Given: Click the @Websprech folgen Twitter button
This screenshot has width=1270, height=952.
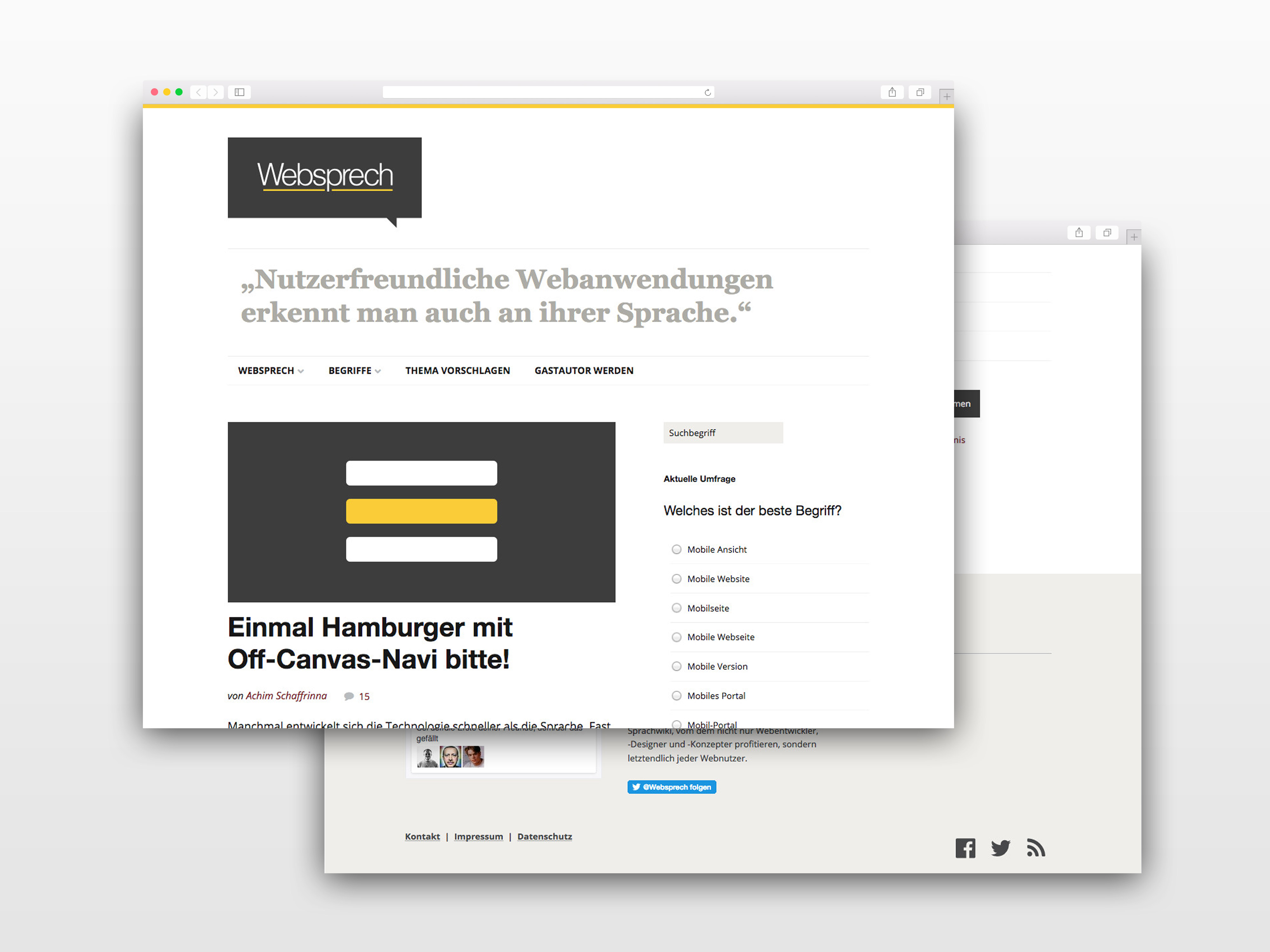Looking at the screenshot, I should [672, 787].
